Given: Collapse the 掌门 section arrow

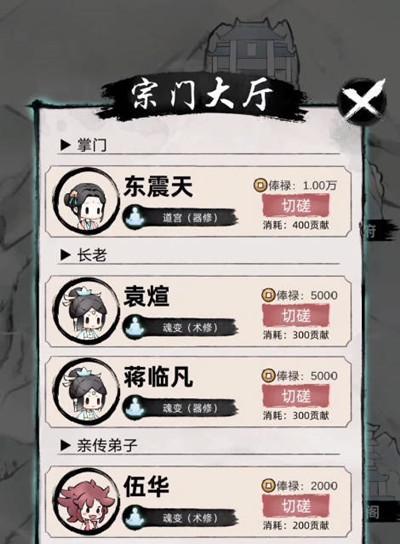Looking at the screenshot, I should 65,145.
